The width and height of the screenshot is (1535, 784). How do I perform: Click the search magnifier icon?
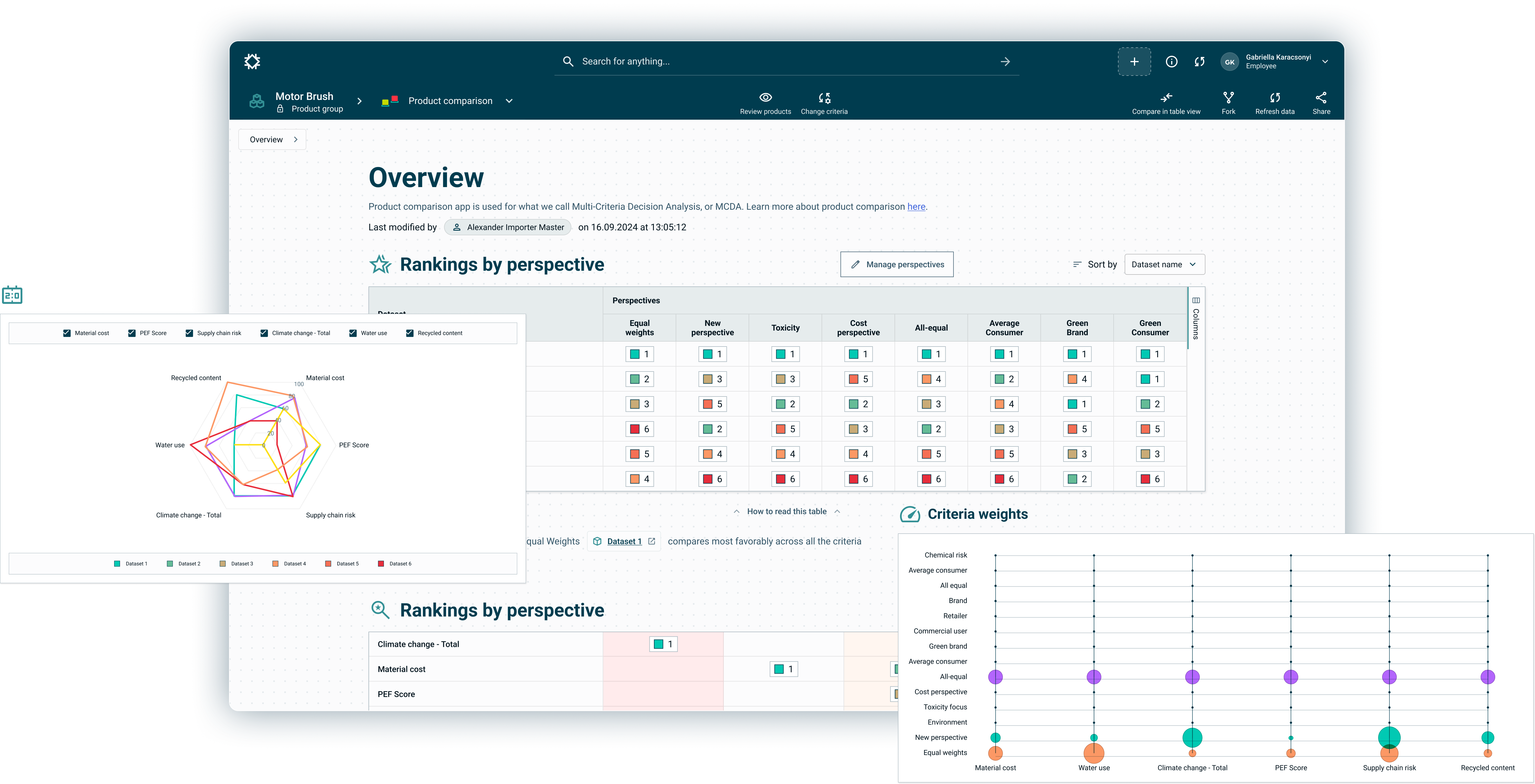click(x=568, y=61)
